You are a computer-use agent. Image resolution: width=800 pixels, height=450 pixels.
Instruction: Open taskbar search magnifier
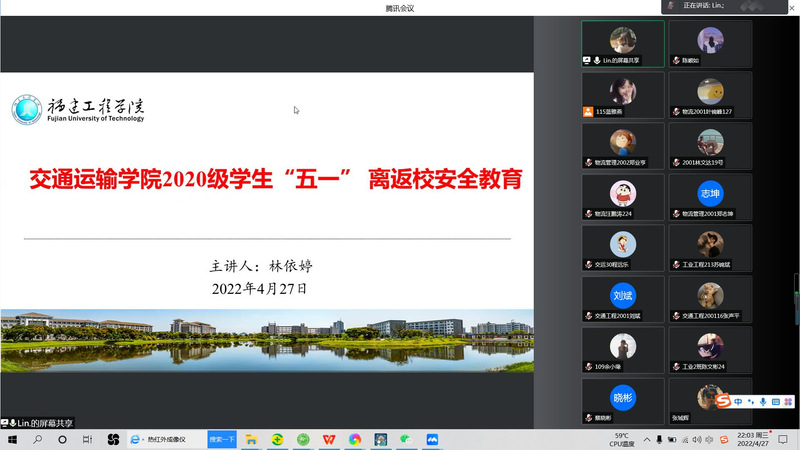(38, 439)
